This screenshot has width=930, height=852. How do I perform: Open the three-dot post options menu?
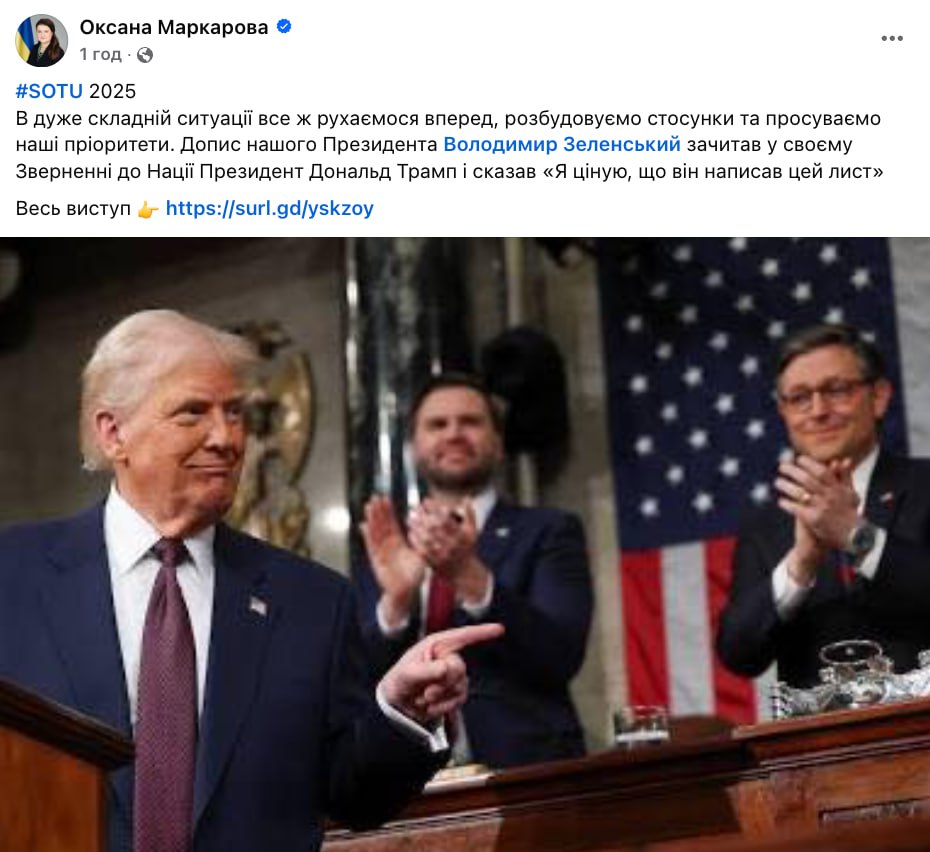(891, 39)
